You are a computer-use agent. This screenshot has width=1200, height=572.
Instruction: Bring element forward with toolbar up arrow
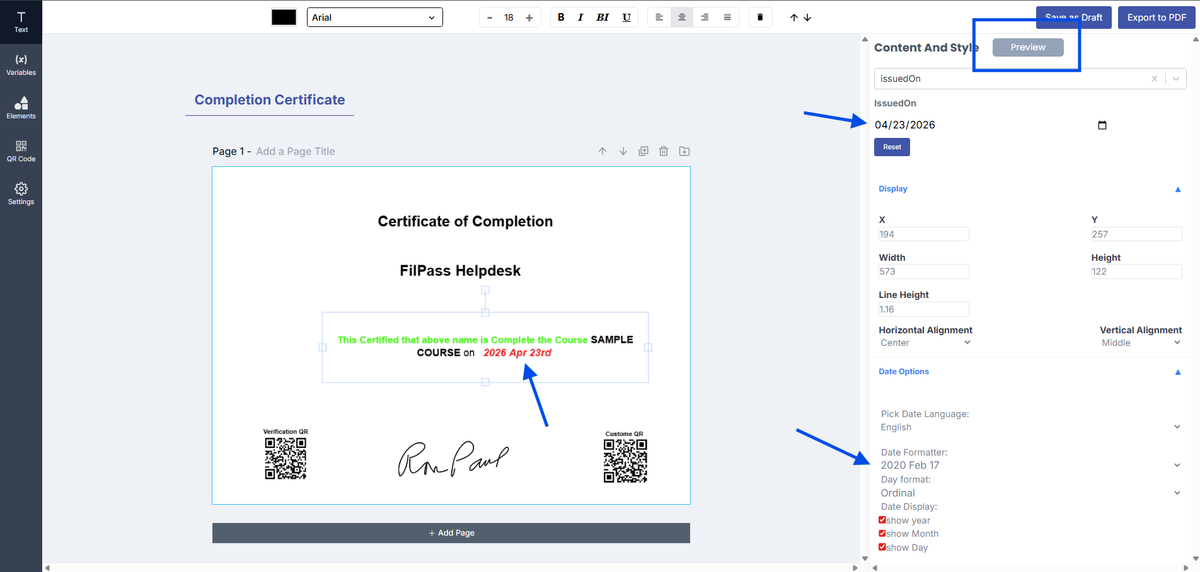pos(794,18)
